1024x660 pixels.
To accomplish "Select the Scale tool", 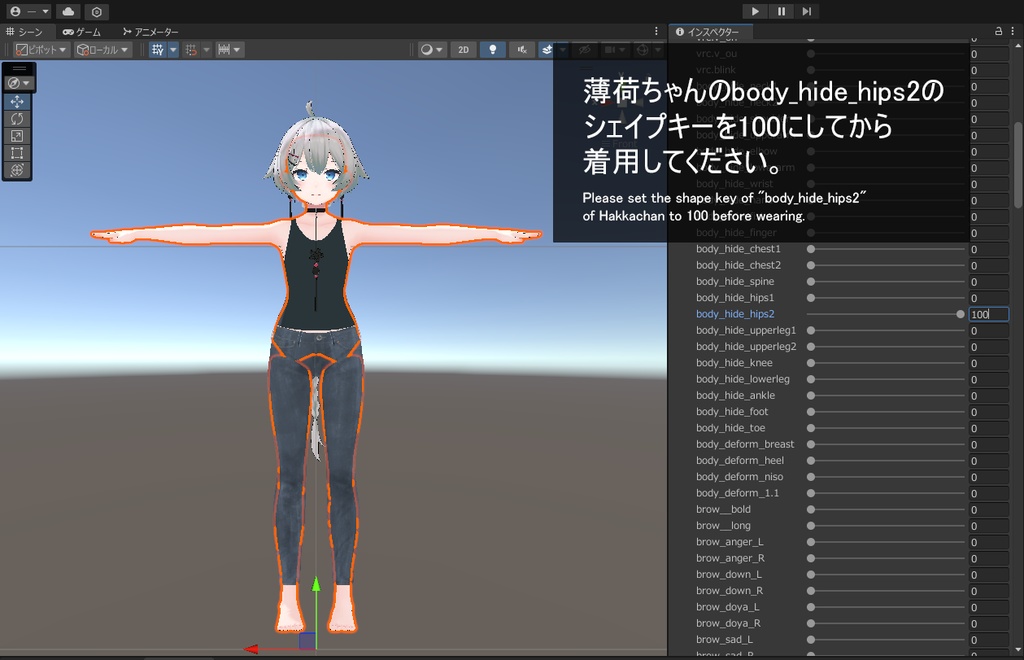I will click(17, 136).
